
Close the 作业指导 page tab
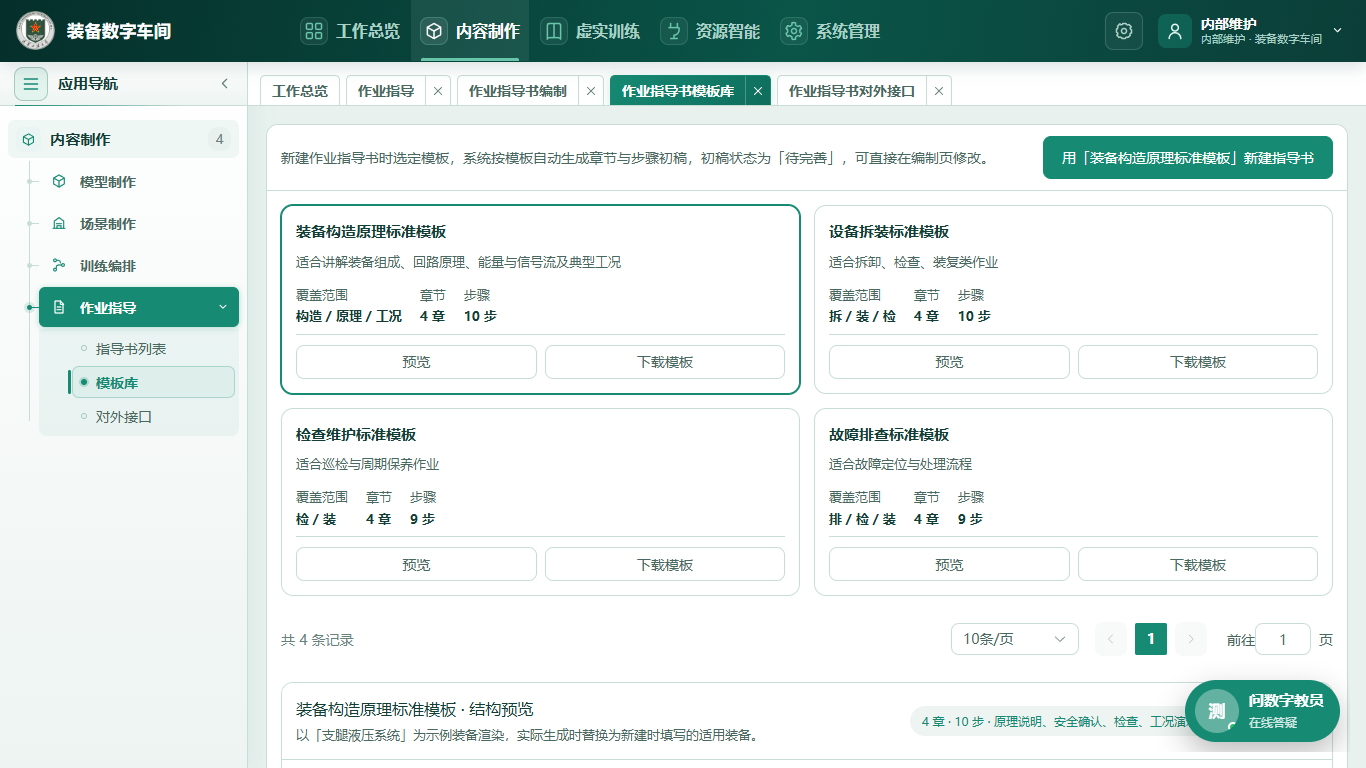click(438, 91)
